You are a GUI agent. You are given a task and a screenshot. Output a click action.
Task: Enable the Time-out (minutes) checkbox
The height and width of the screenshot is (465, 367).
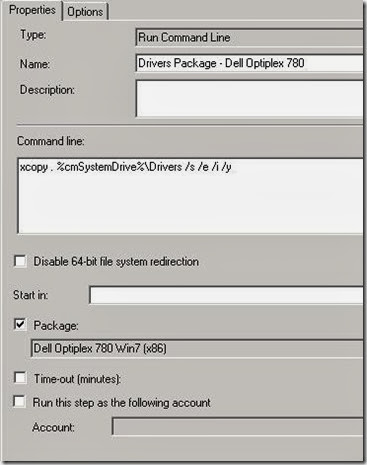pos(20,378)
